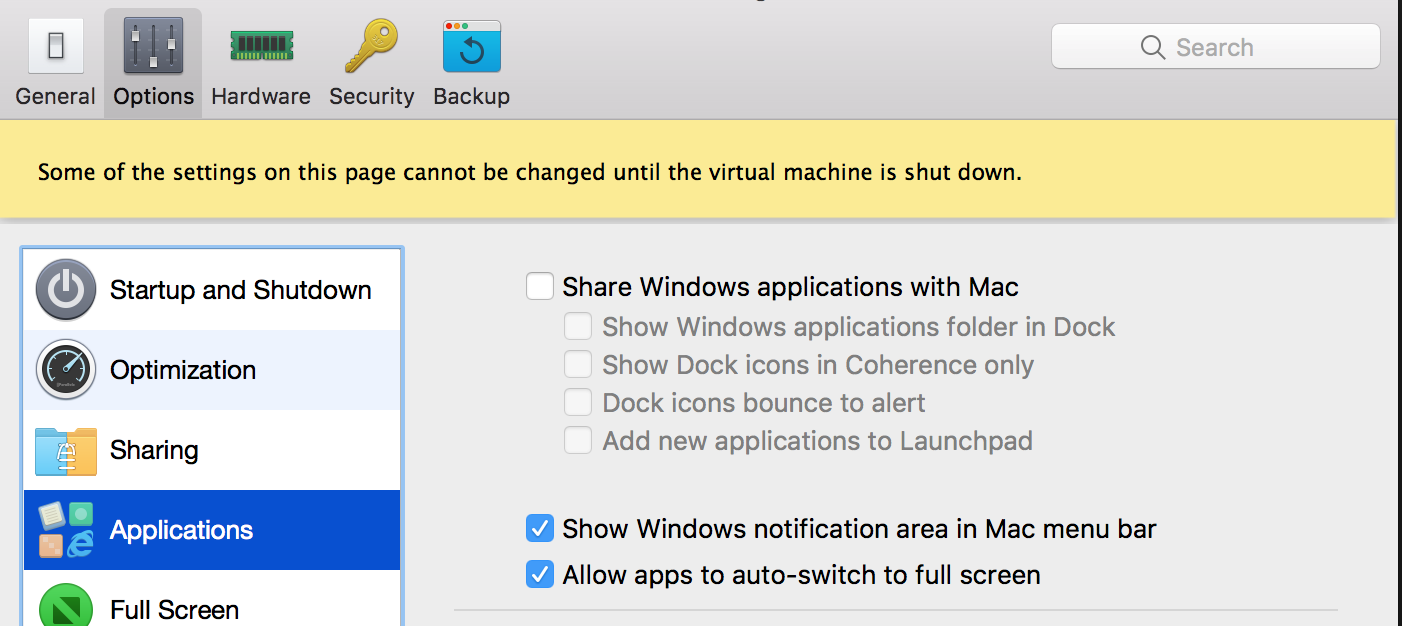
Task: Select the Options sliders icon
Action: coord(153,47)
